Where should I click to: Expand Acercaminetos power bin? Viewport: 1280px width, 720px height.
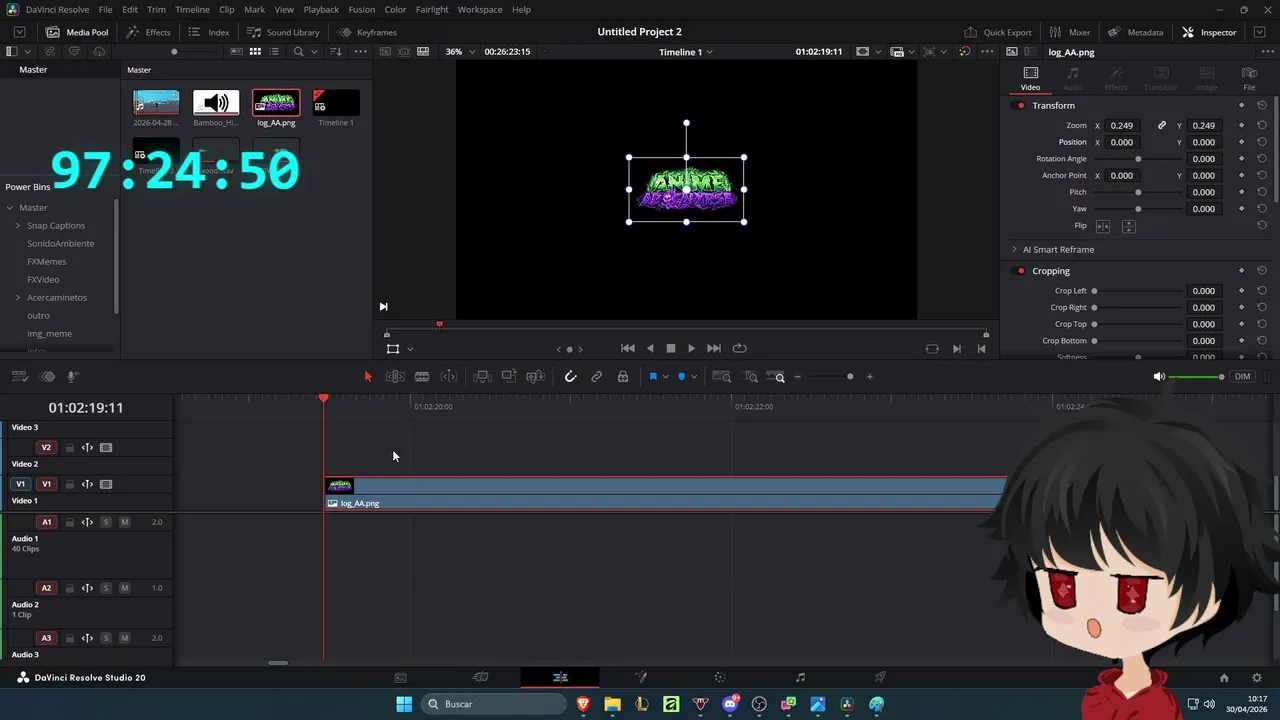18,298
